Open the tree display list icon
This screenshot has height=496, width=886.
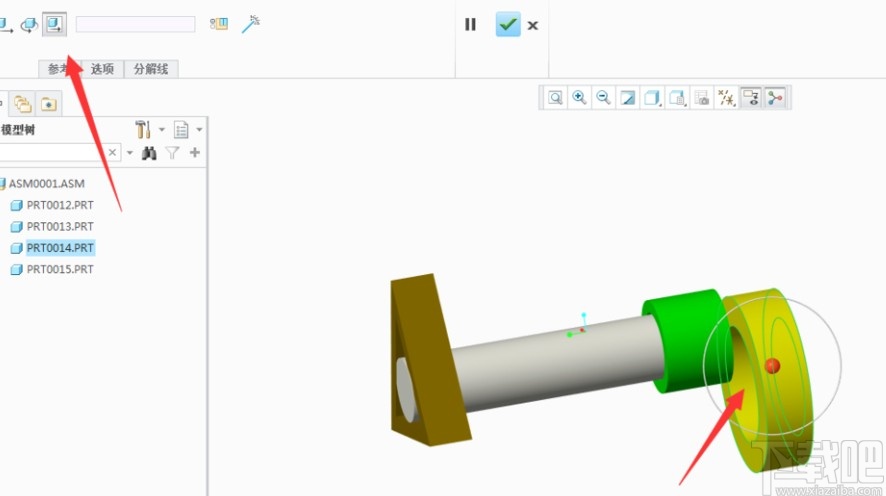[181, 129]
